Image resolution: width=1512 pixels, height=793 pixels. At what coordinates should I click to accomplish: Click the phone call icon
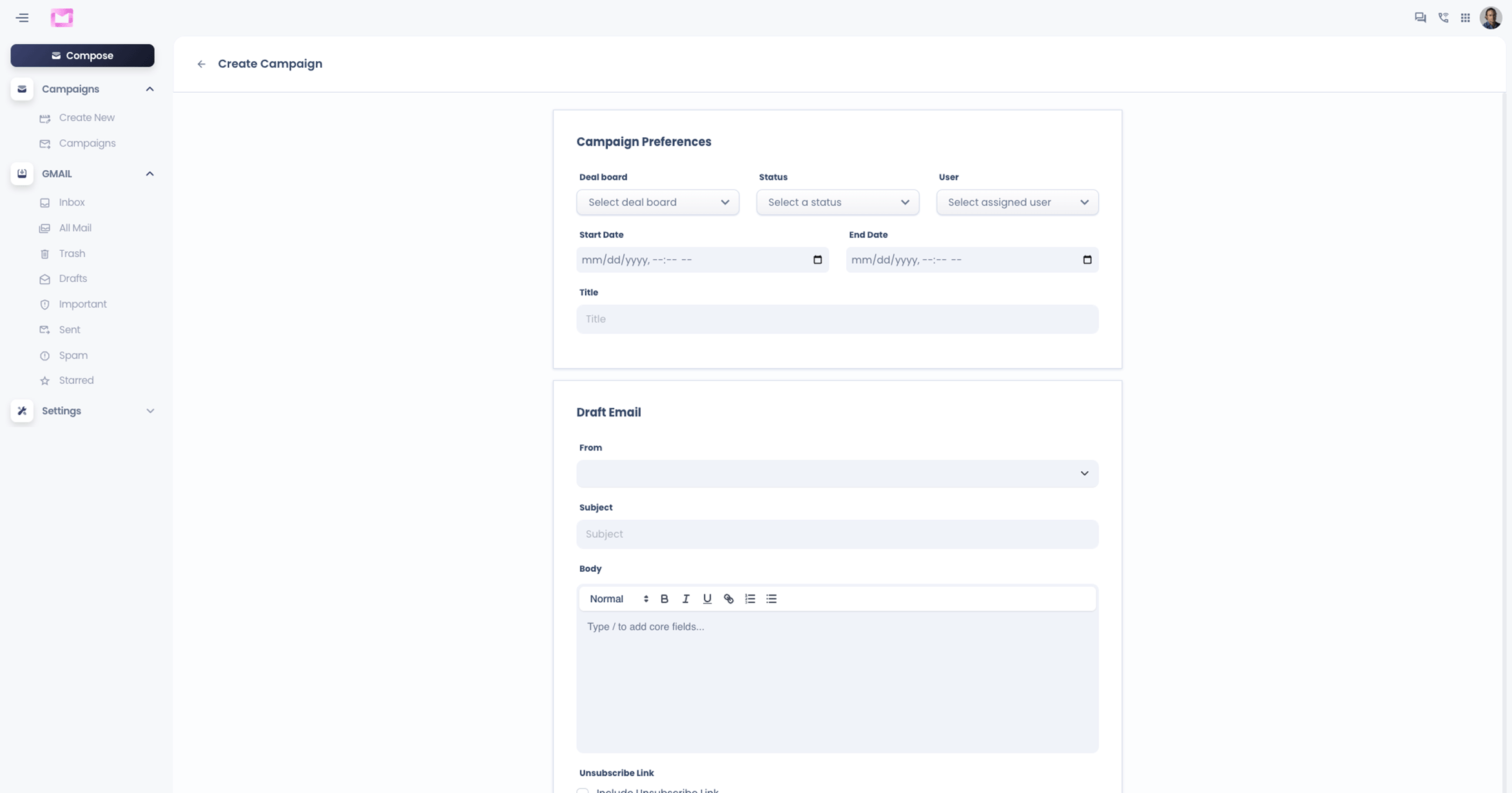(x=1443, y=18)
